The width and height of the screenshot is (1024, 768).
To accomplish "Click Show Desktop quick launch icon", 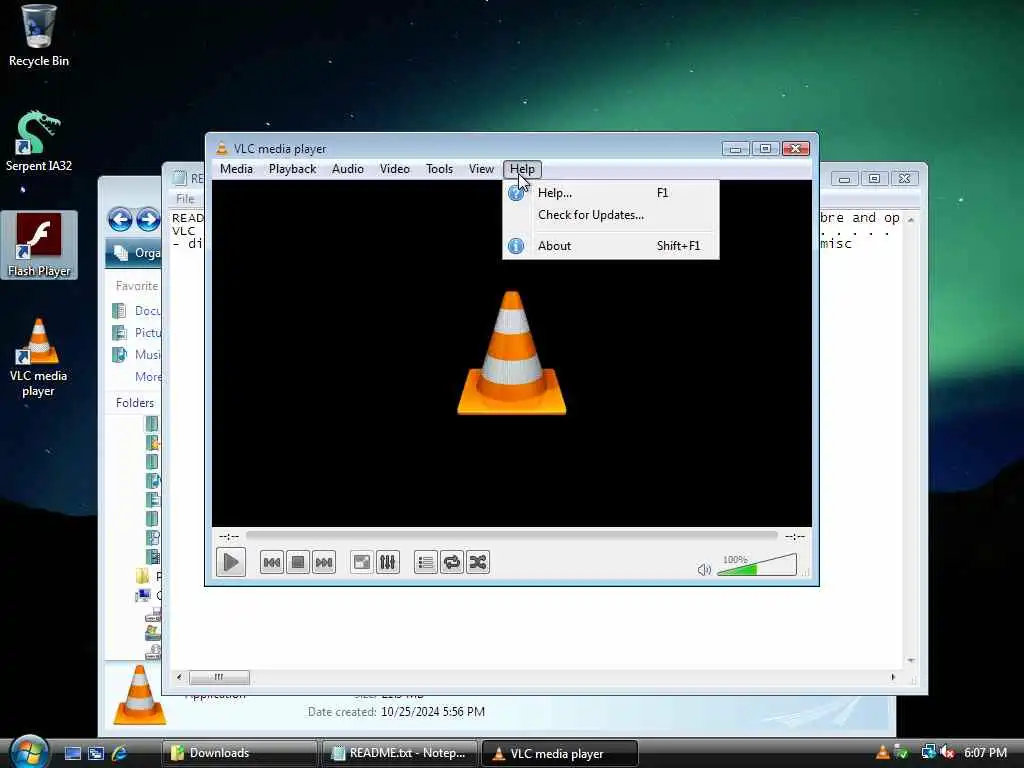I will [x=72, y=753].
